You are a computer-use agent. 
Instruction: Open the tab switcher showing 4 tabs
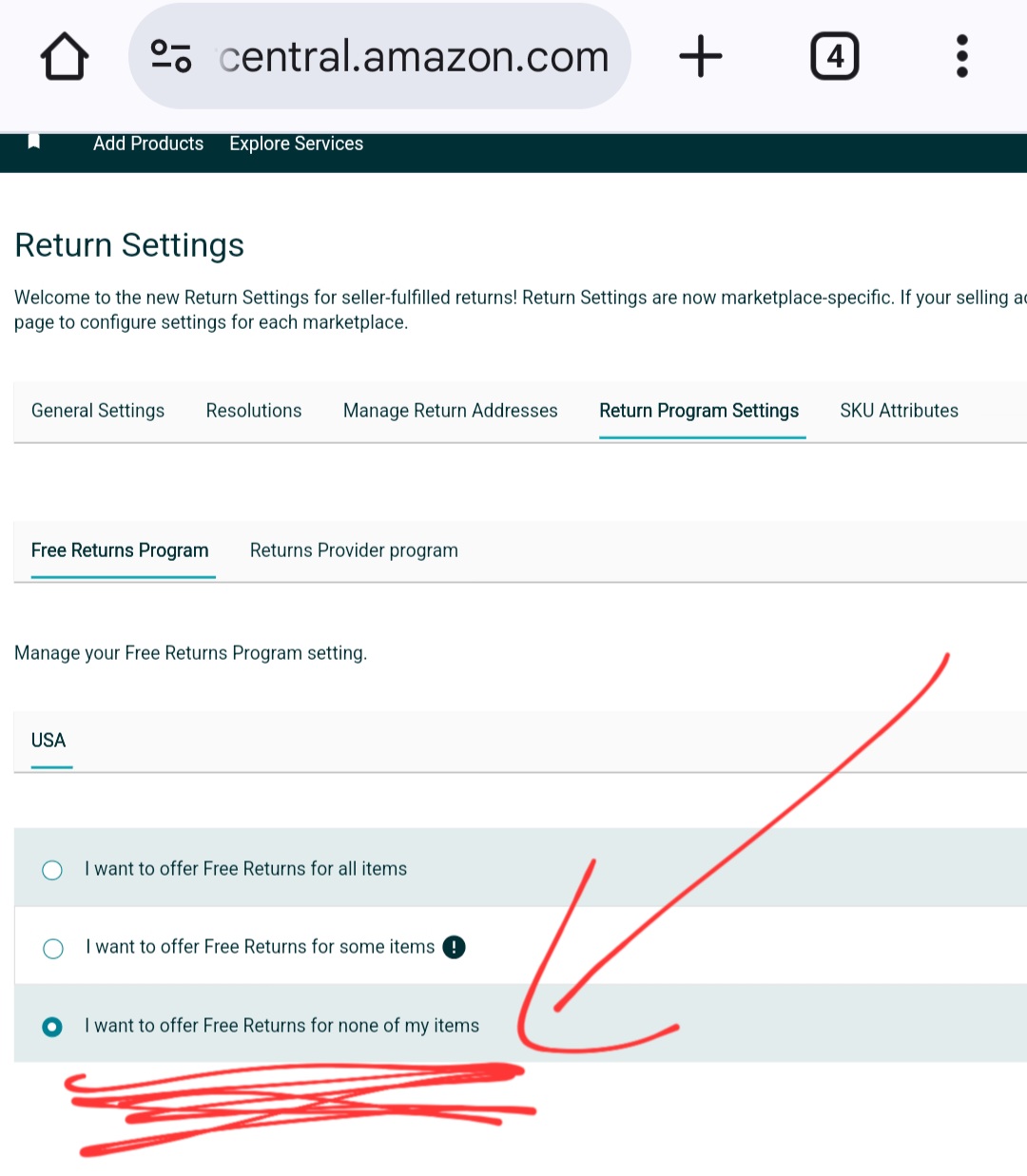pos(835,56)
